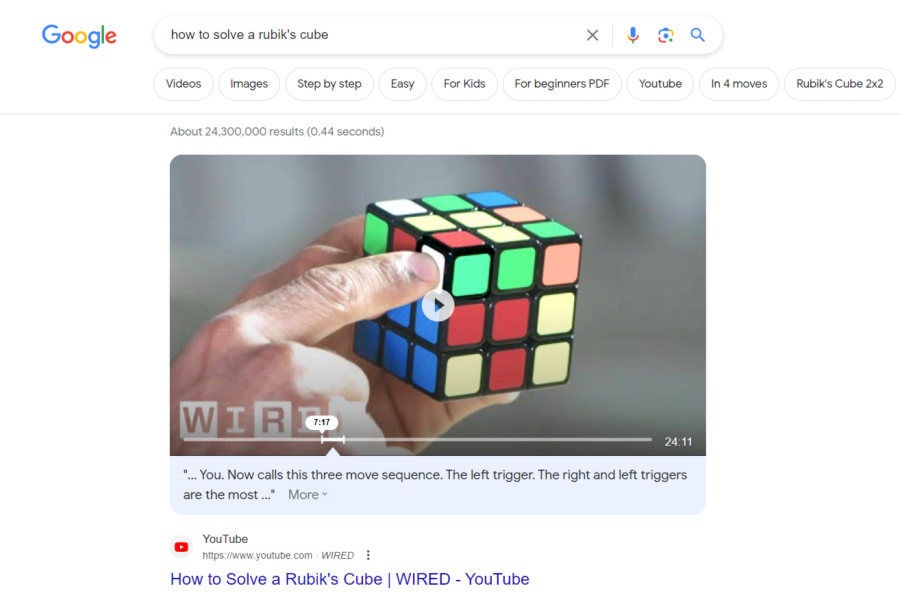Apply the In 4 moves filter
Viewport: 900px width, 593px height.
(x=739, y=84)
